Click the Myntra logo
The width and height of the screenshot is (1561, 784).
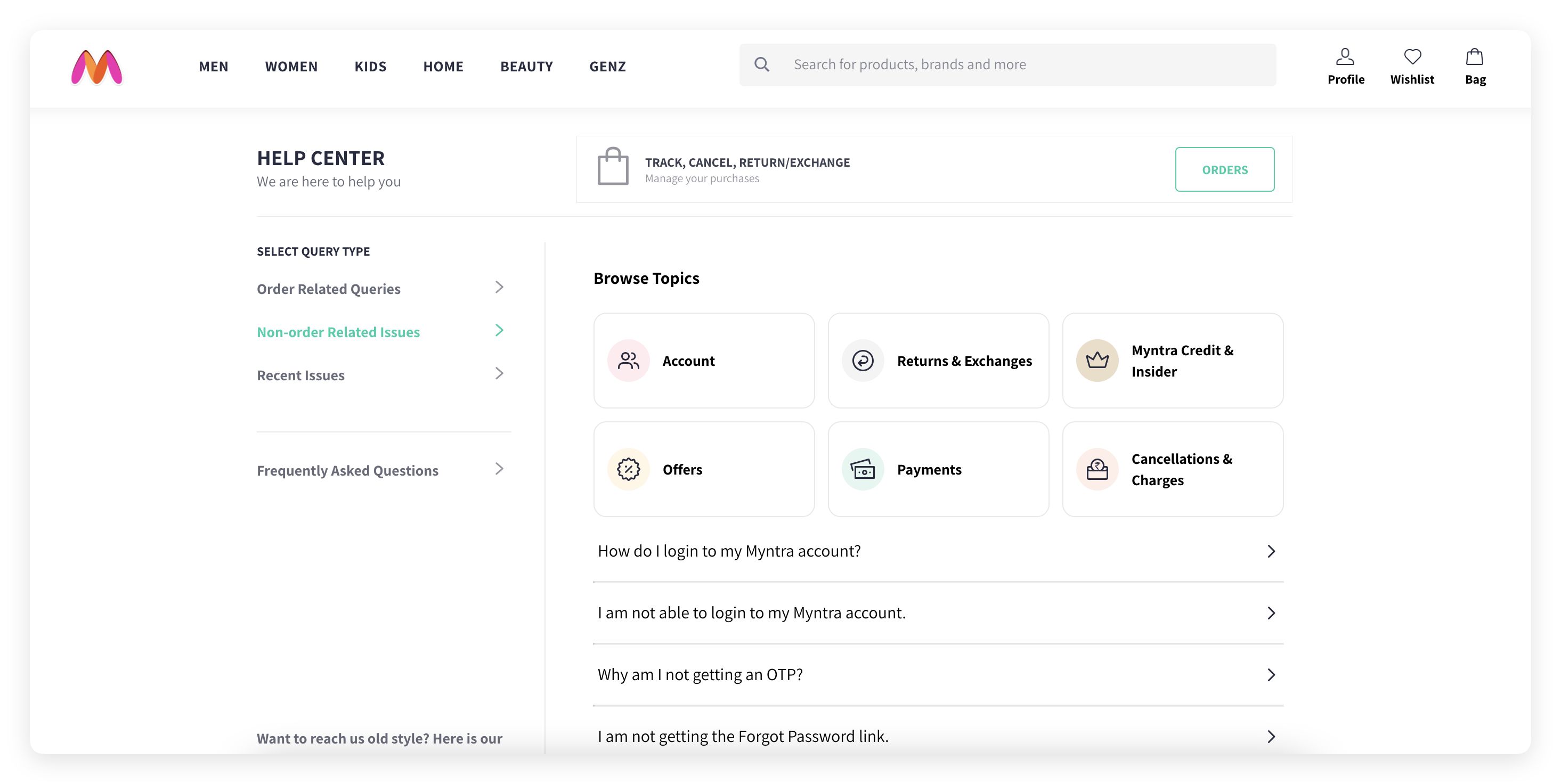pos(97,67)
